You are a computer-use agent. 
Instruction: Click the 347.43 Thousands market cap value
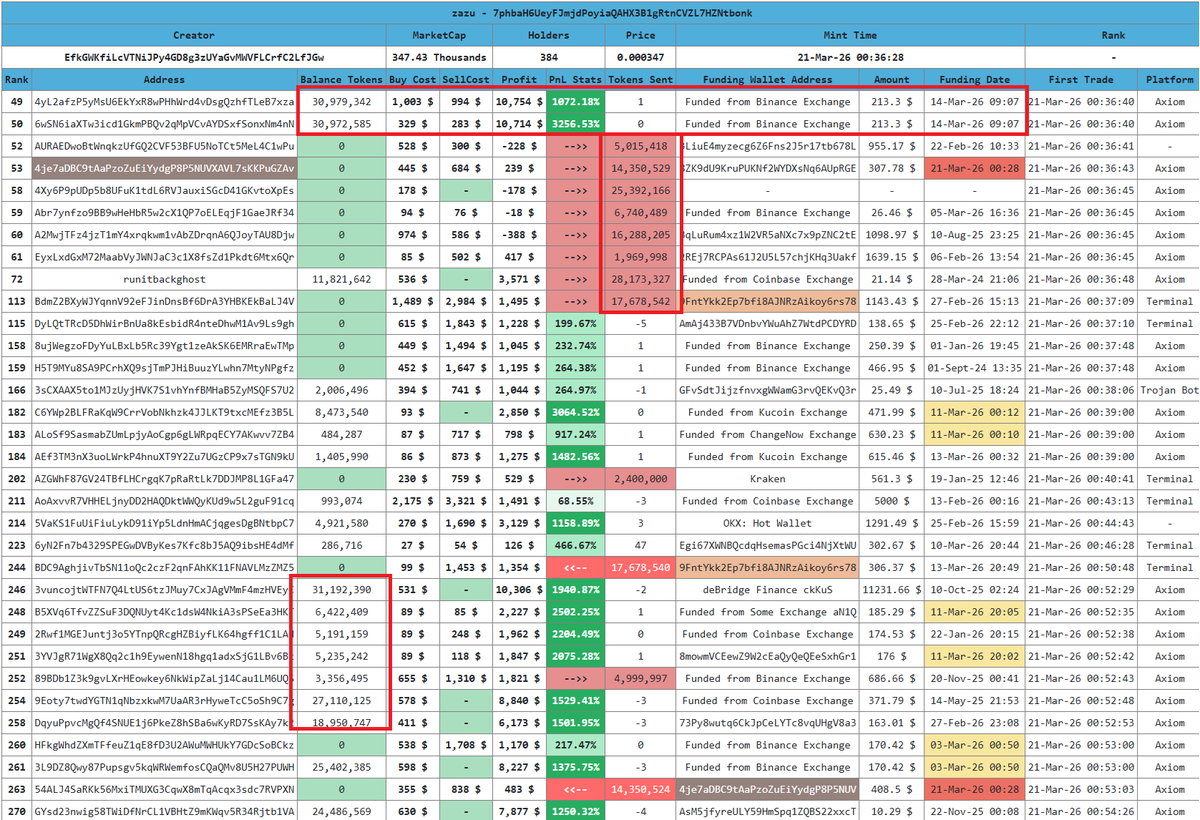point(439,58)
